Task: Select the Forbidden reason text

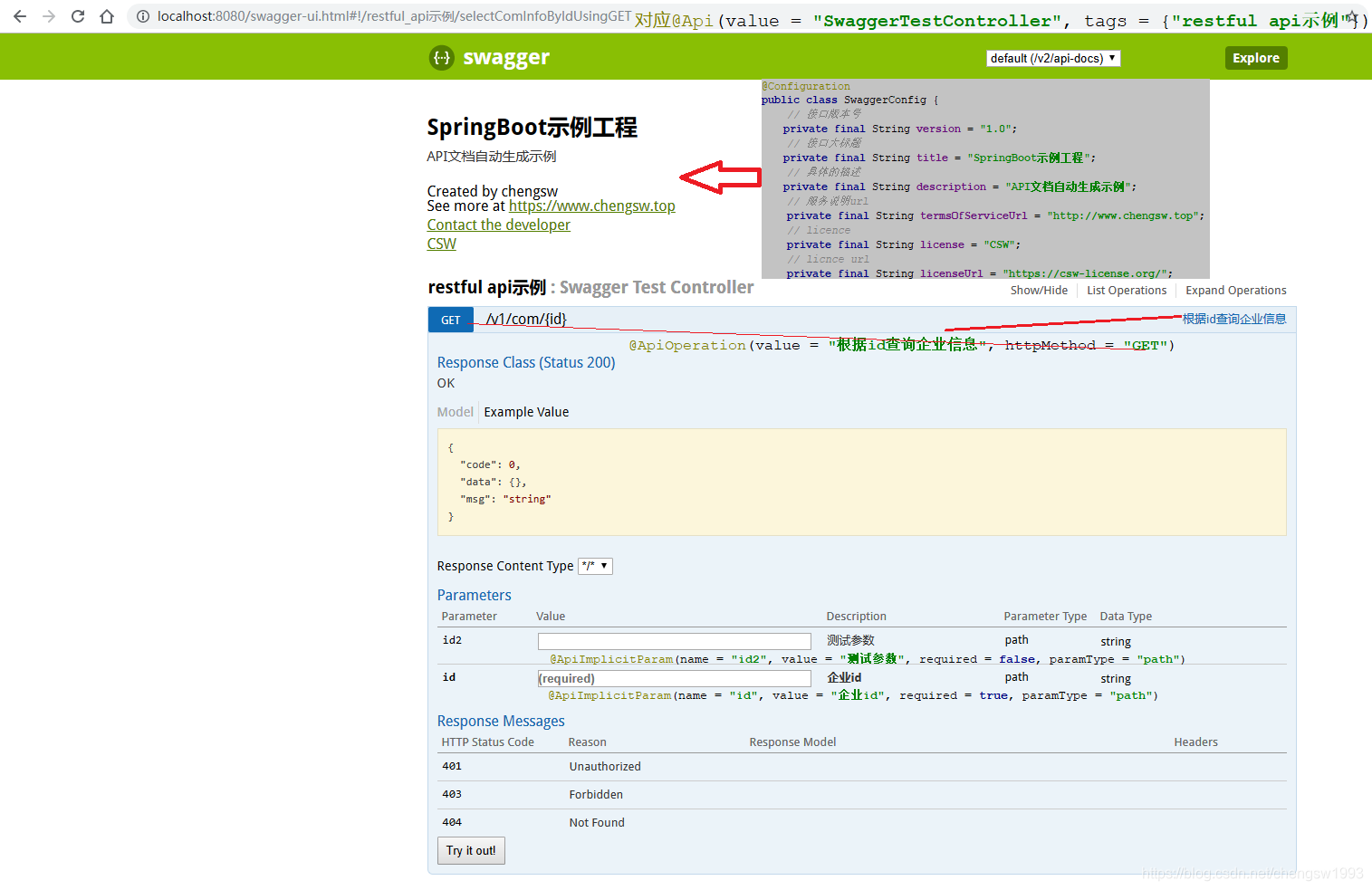Action: click(x=596, y=795)
